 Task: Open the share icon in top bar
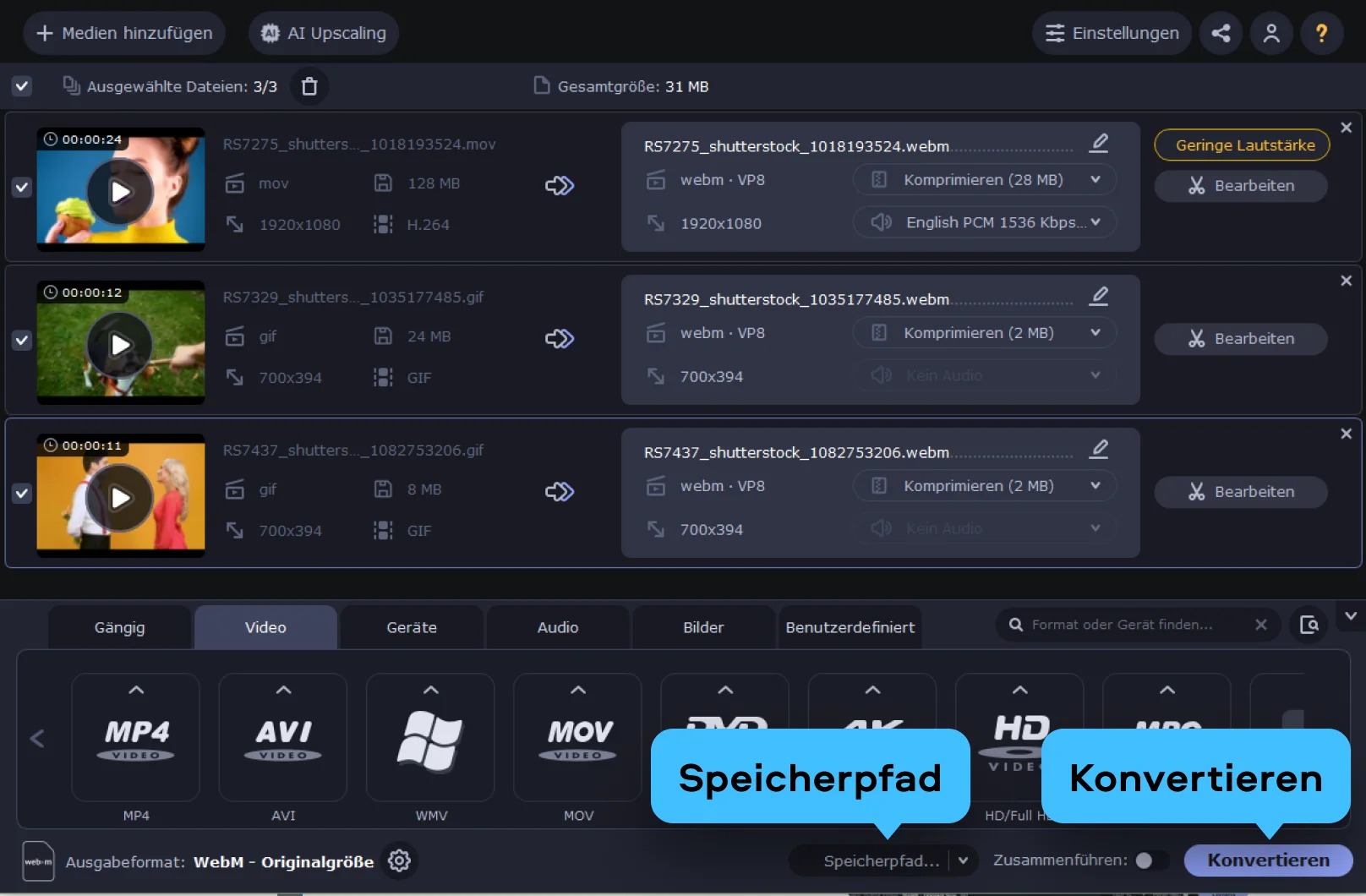[1221, 33]
